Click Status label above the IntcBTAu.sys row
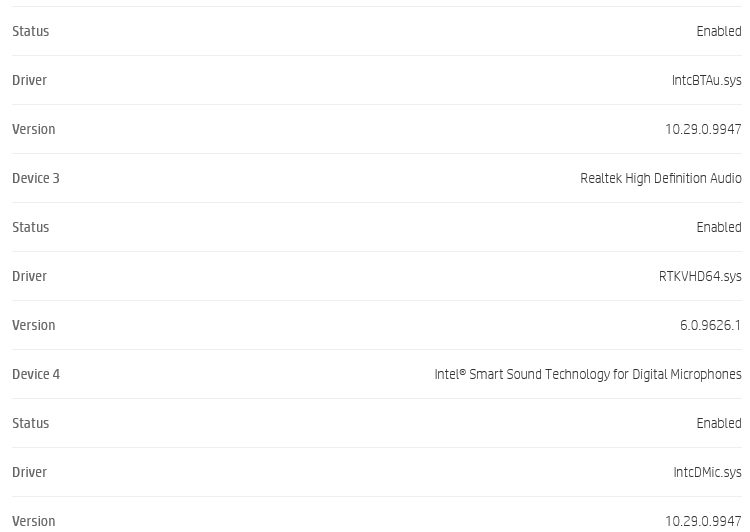 coord(30,31)
